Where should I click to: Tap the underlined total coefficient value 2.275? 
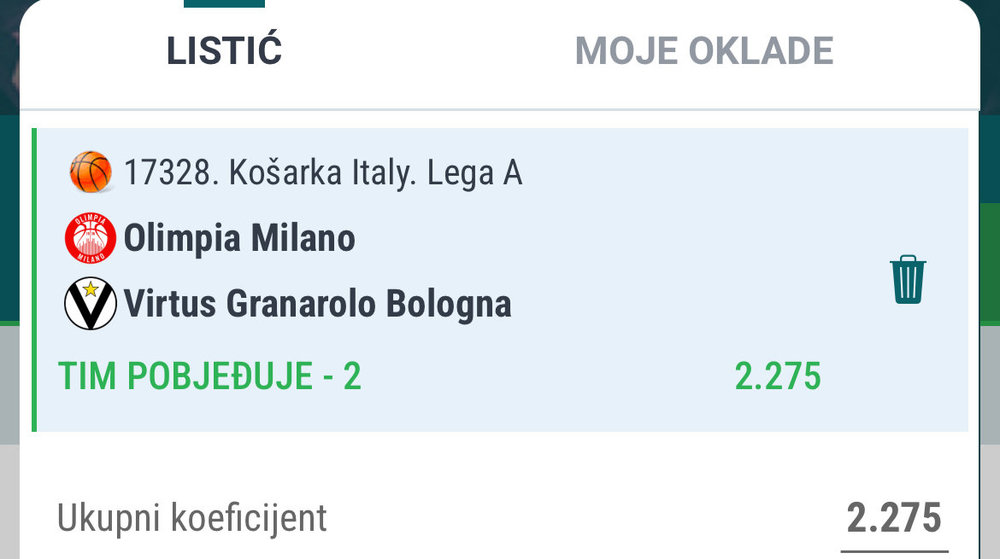(x=894, y=518)
